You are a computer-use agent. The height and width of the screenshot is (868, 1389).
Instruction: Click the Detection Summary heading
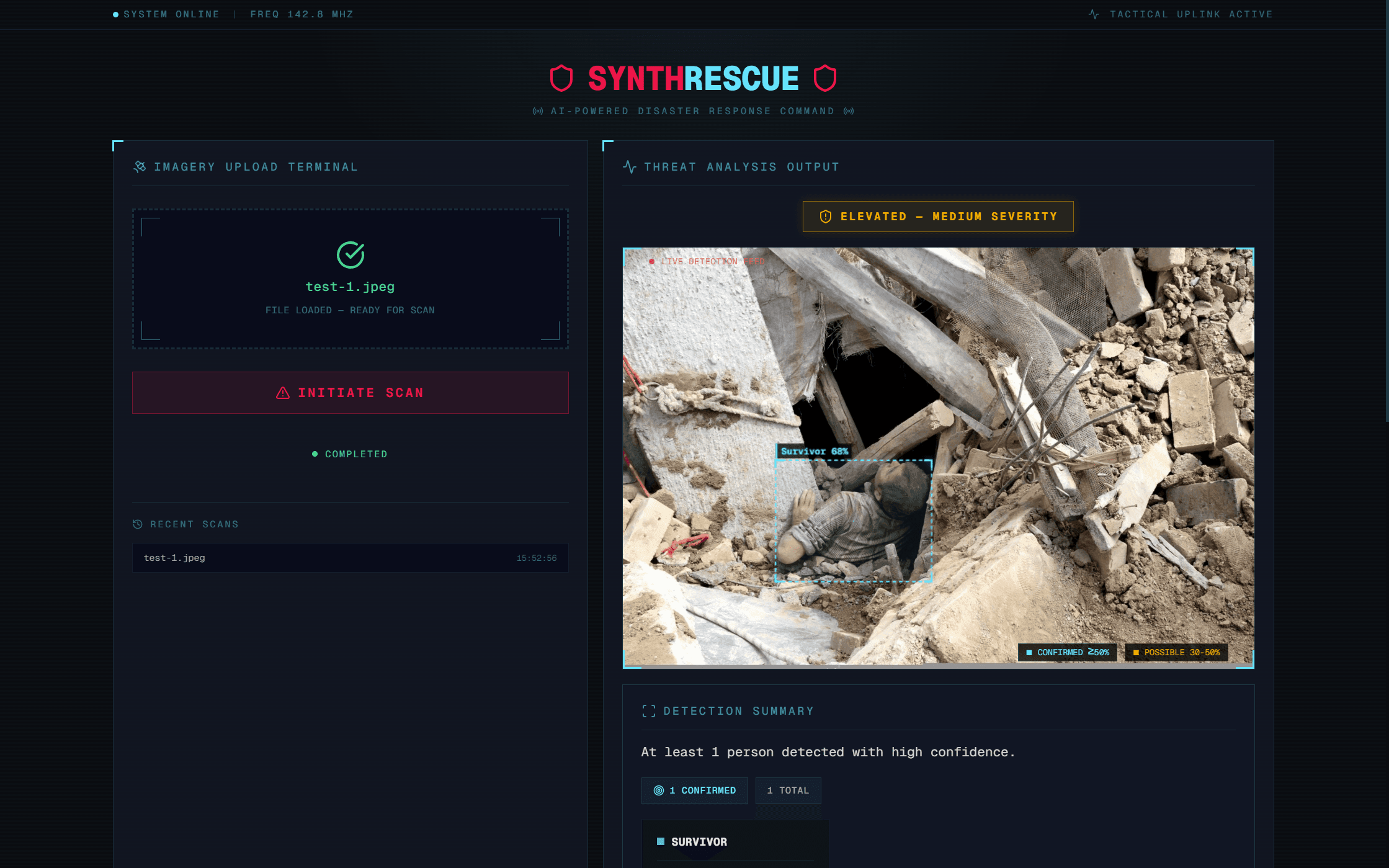(738, 711)
